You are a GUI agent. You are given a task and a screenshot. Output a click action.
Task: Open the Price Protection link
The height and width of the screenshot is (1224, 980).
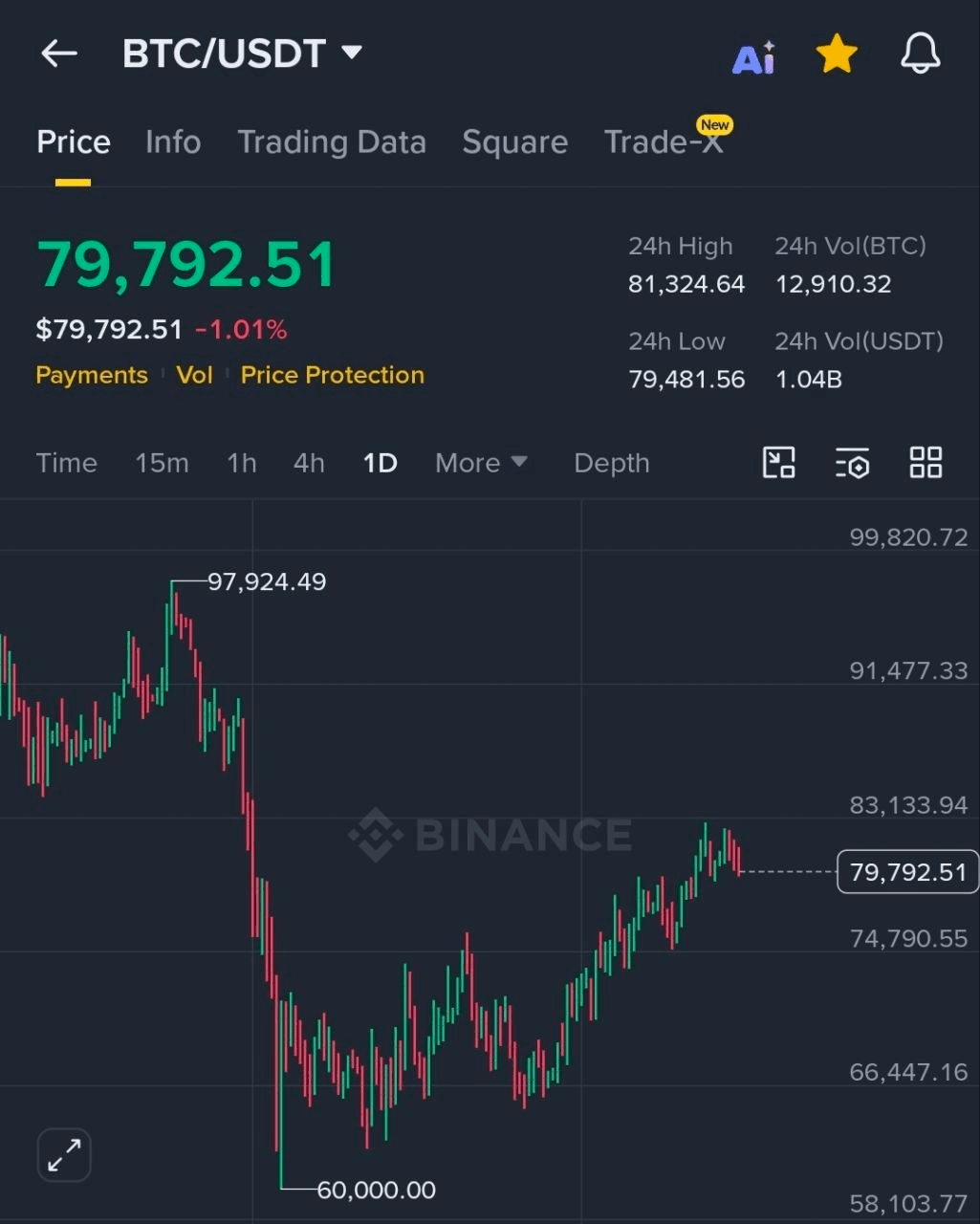pyautogui.click(x=333, y=375)
